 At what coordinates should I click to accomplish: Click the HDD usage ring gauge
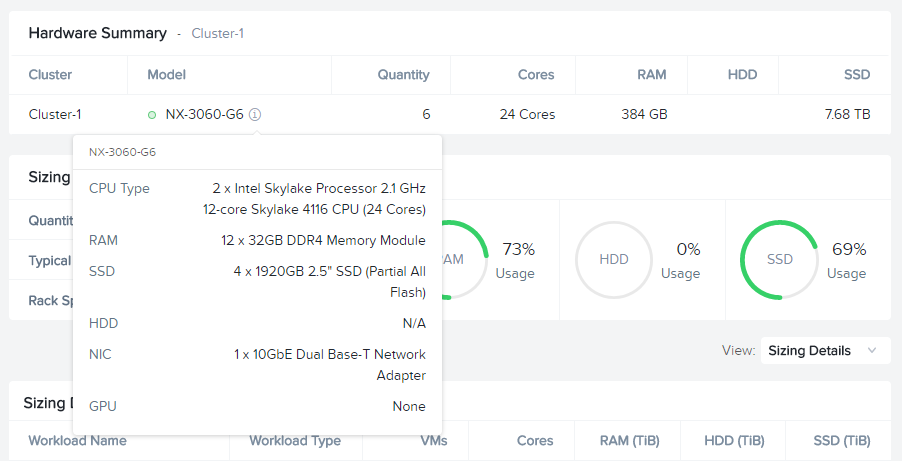(614, 260)
